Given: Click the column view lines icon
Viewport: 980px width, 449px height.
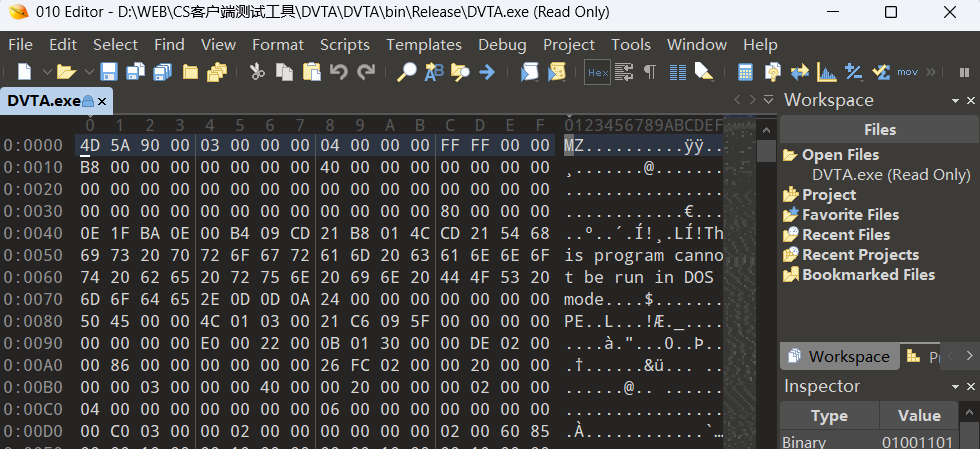Looking at the screenshot, I should tap(678, 72).
